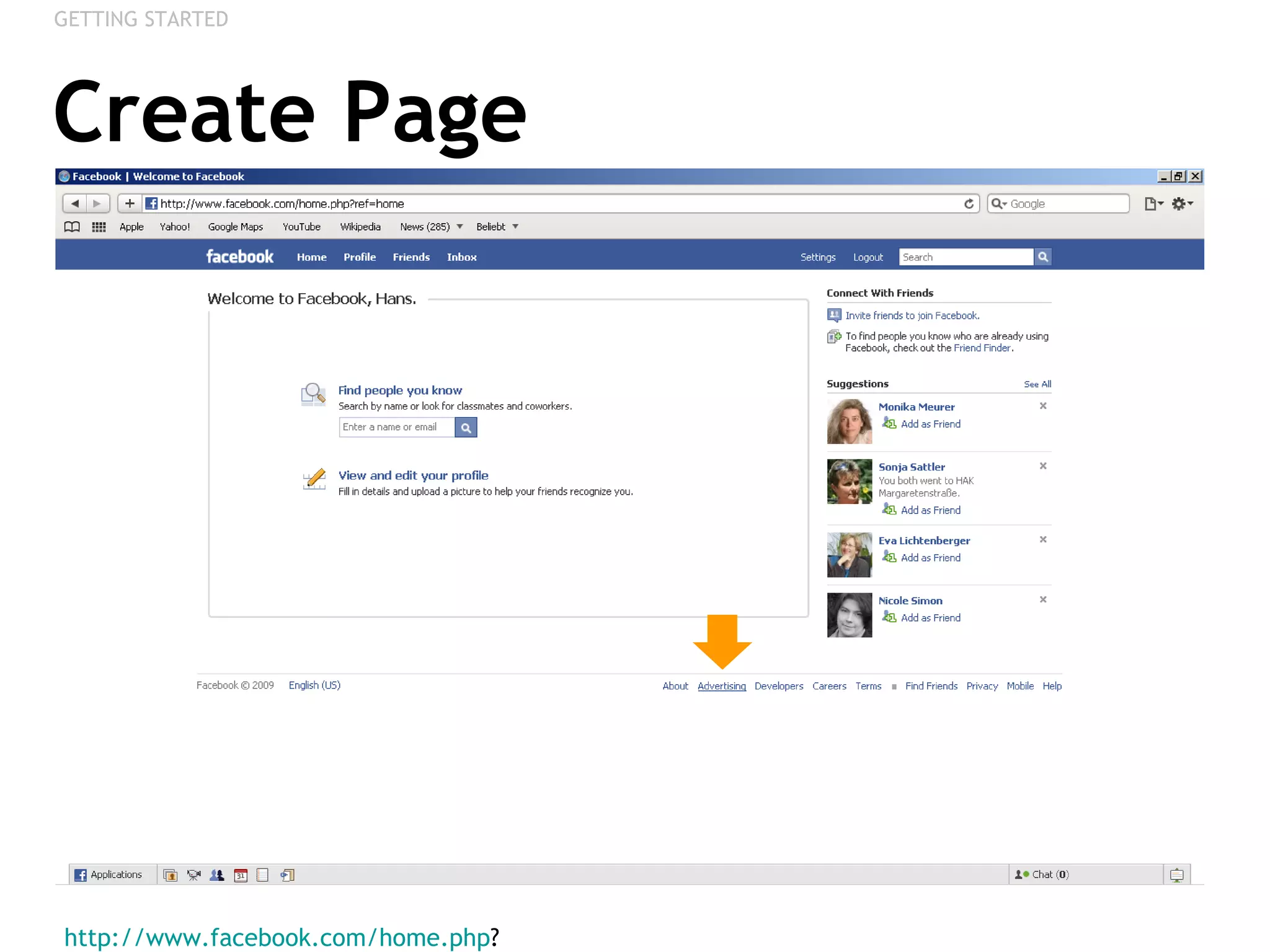Open the Apple bookmark
This screenshot has height=952, width=1270.
click(x=131, y=227)
